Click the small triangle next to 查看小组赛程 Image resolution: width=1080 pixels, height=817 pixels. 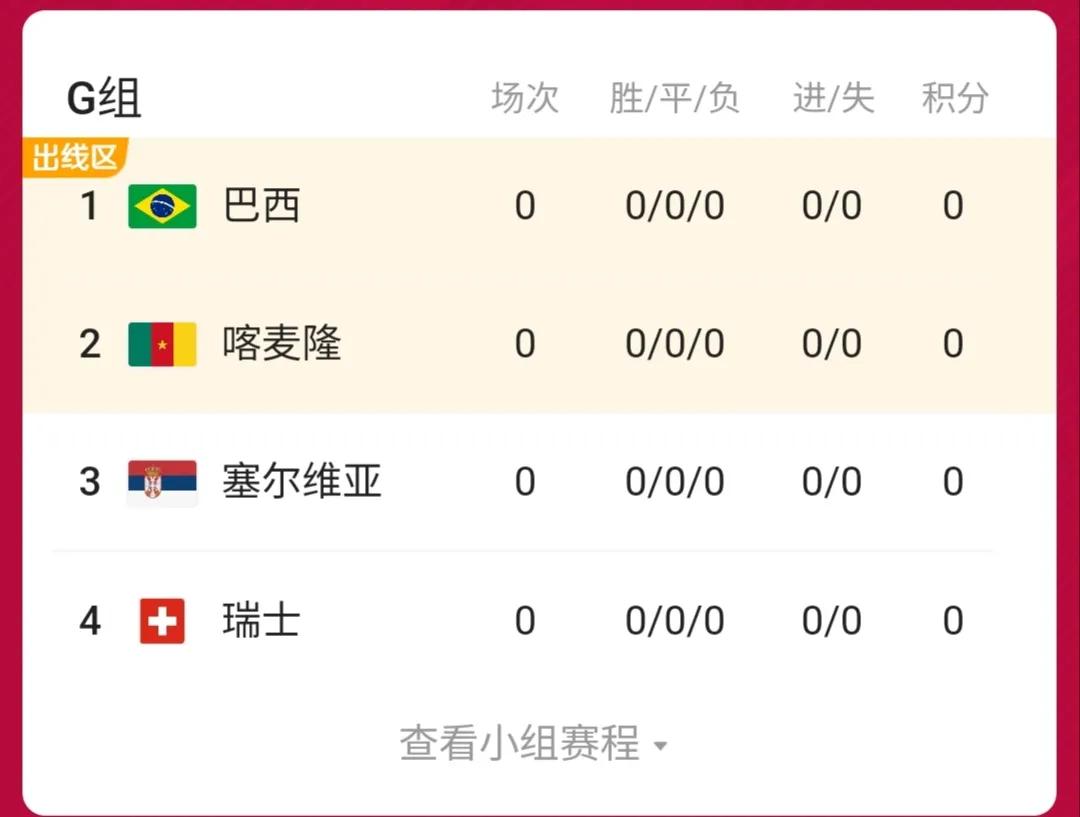661,748
